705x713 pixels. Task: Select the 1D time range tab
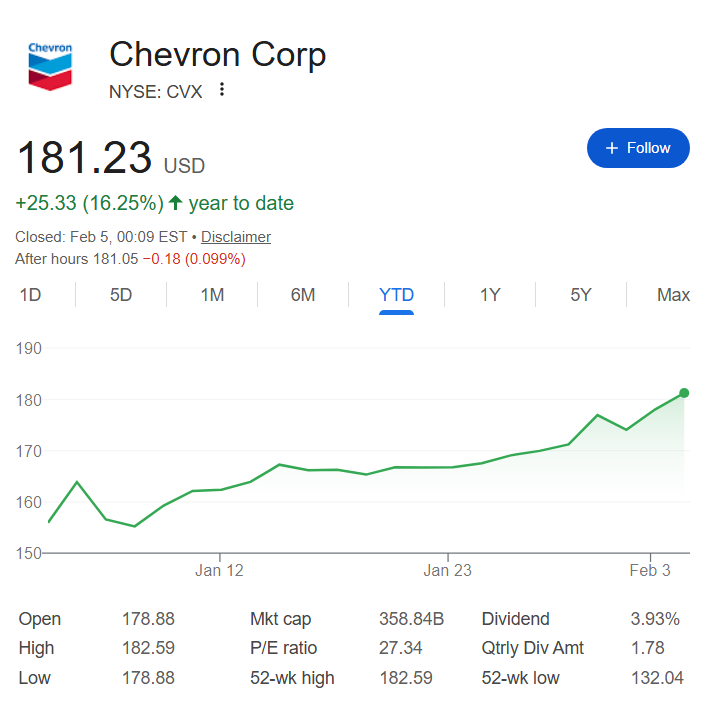(x=30, y=295)
